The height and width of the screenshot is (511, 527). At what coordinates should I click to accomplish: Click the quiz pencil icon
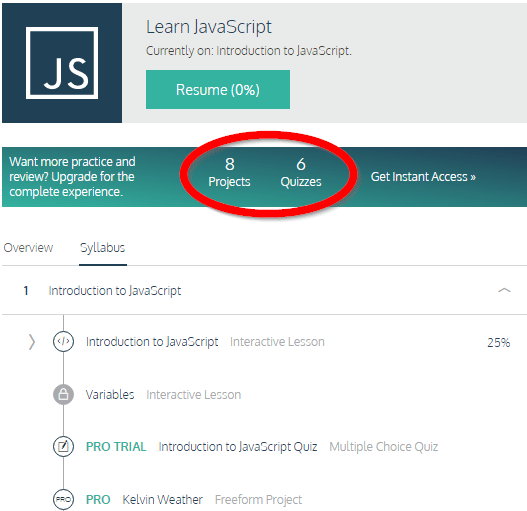pyautogui.click(x=63, y=446)
